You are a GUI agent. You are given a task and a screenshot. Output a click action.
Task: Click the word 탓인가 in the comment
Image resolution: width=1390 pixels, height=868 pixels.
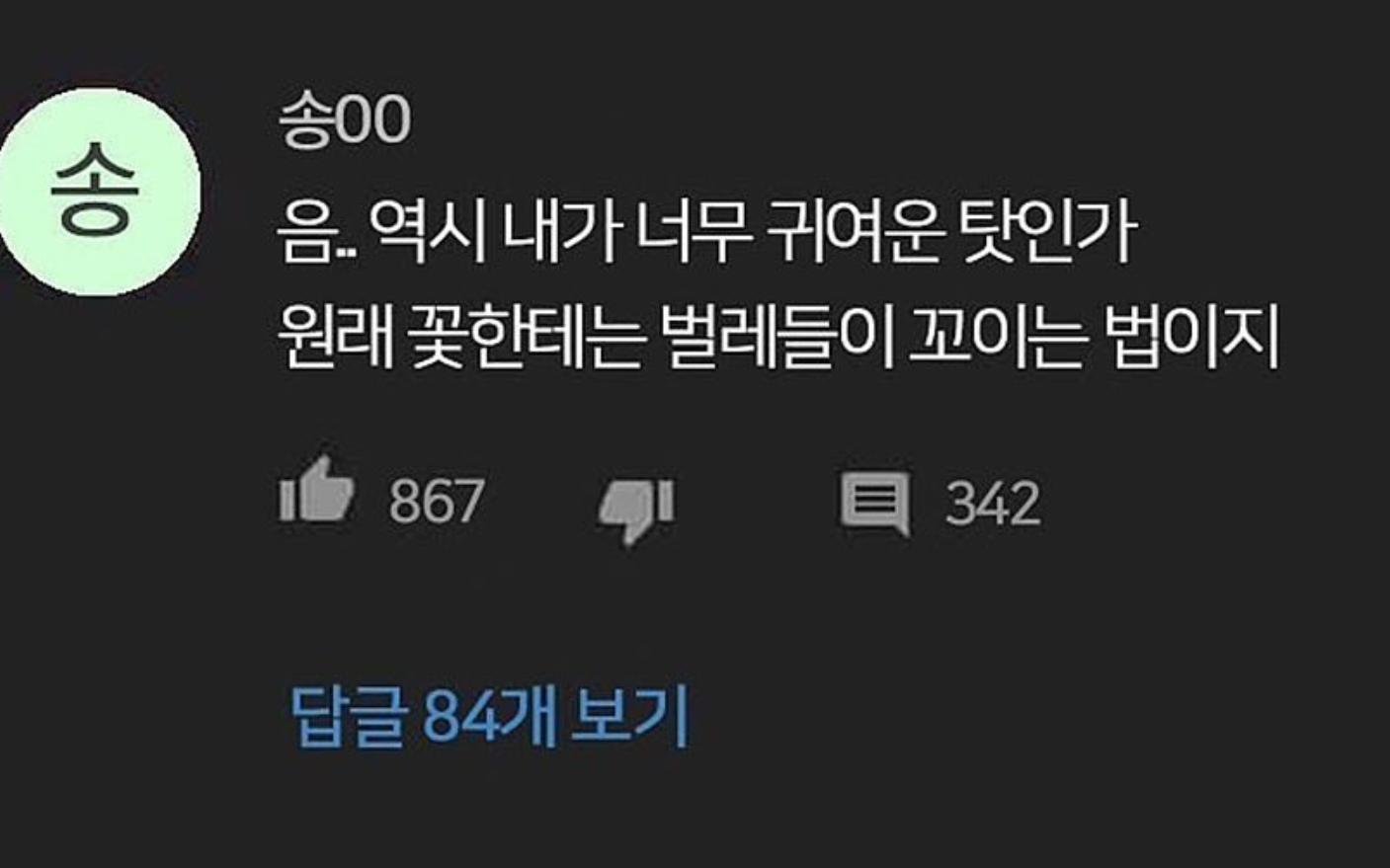coord(1048,233)
